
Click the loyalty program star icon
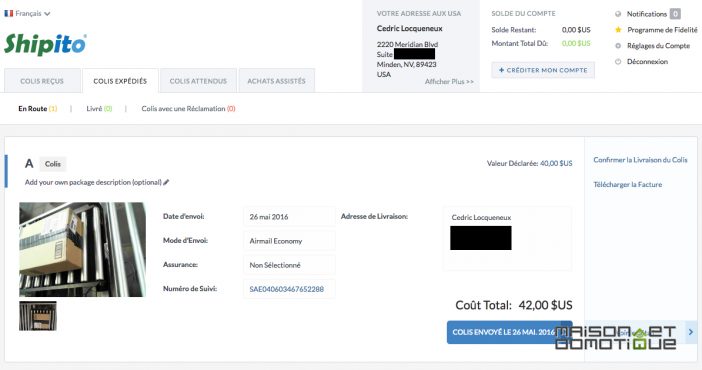coord(618,30)
